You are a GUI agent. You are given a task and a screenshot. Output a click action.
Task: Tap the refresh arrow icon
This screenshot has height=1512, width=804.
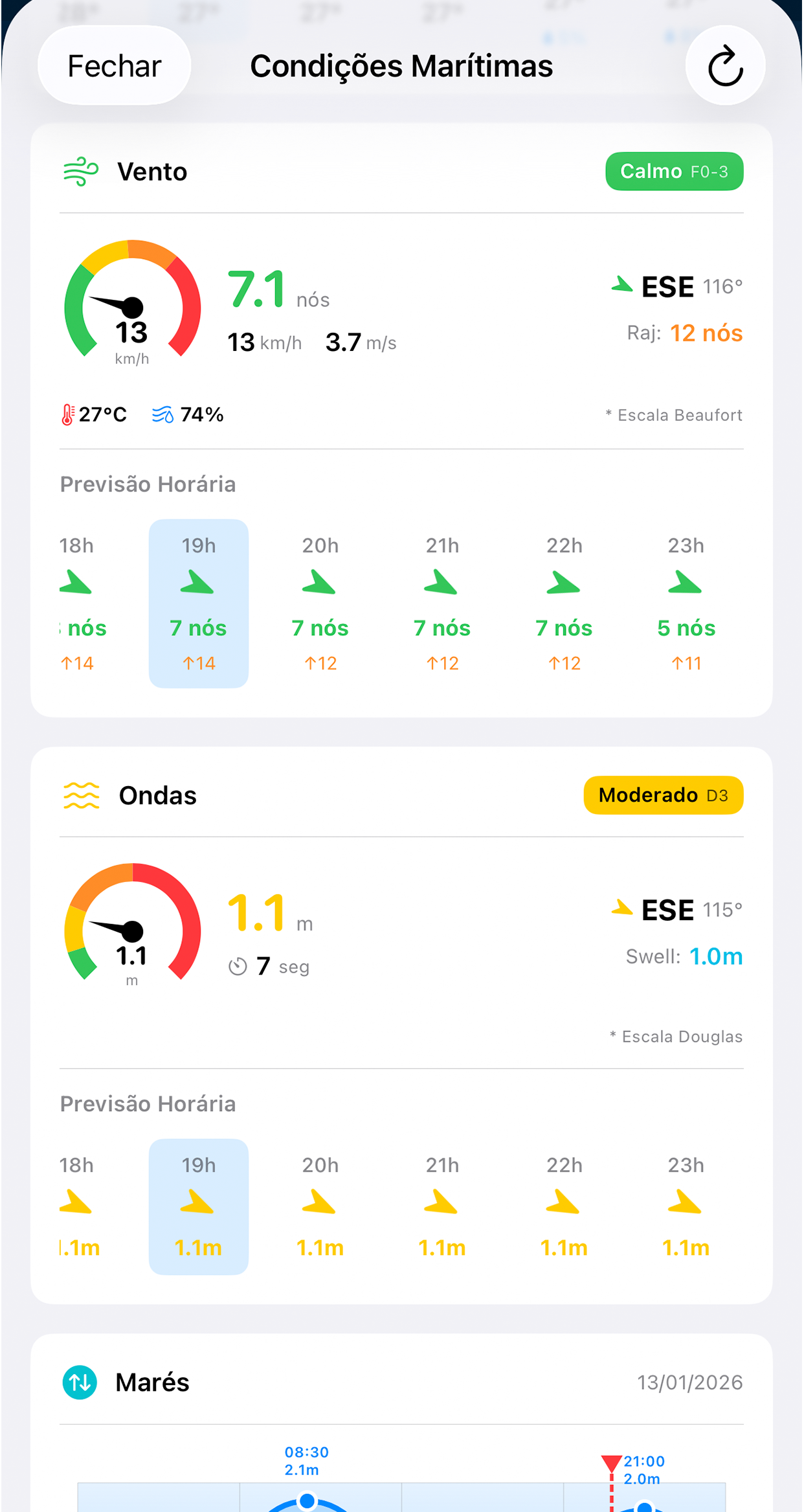(x=725, y=66)
